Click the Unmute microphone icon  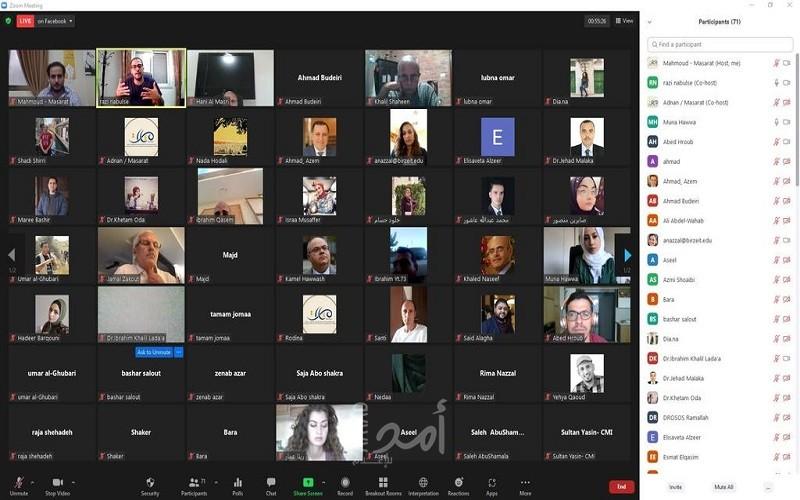[19, 482]
